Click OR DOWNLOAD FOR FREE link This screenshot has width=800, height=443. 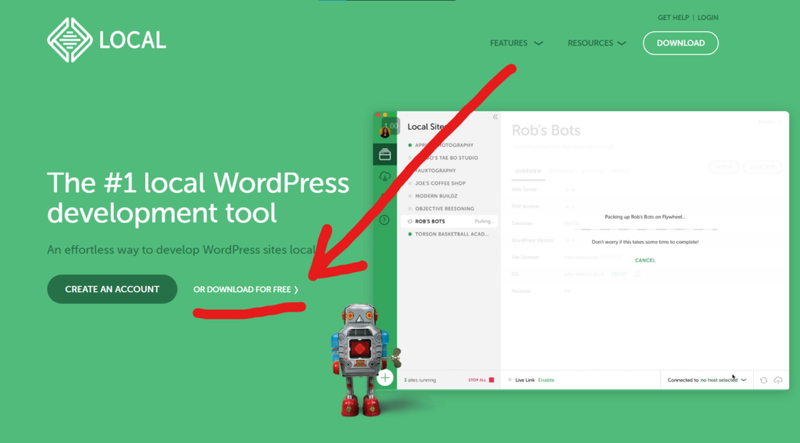[x=246, y=289]
